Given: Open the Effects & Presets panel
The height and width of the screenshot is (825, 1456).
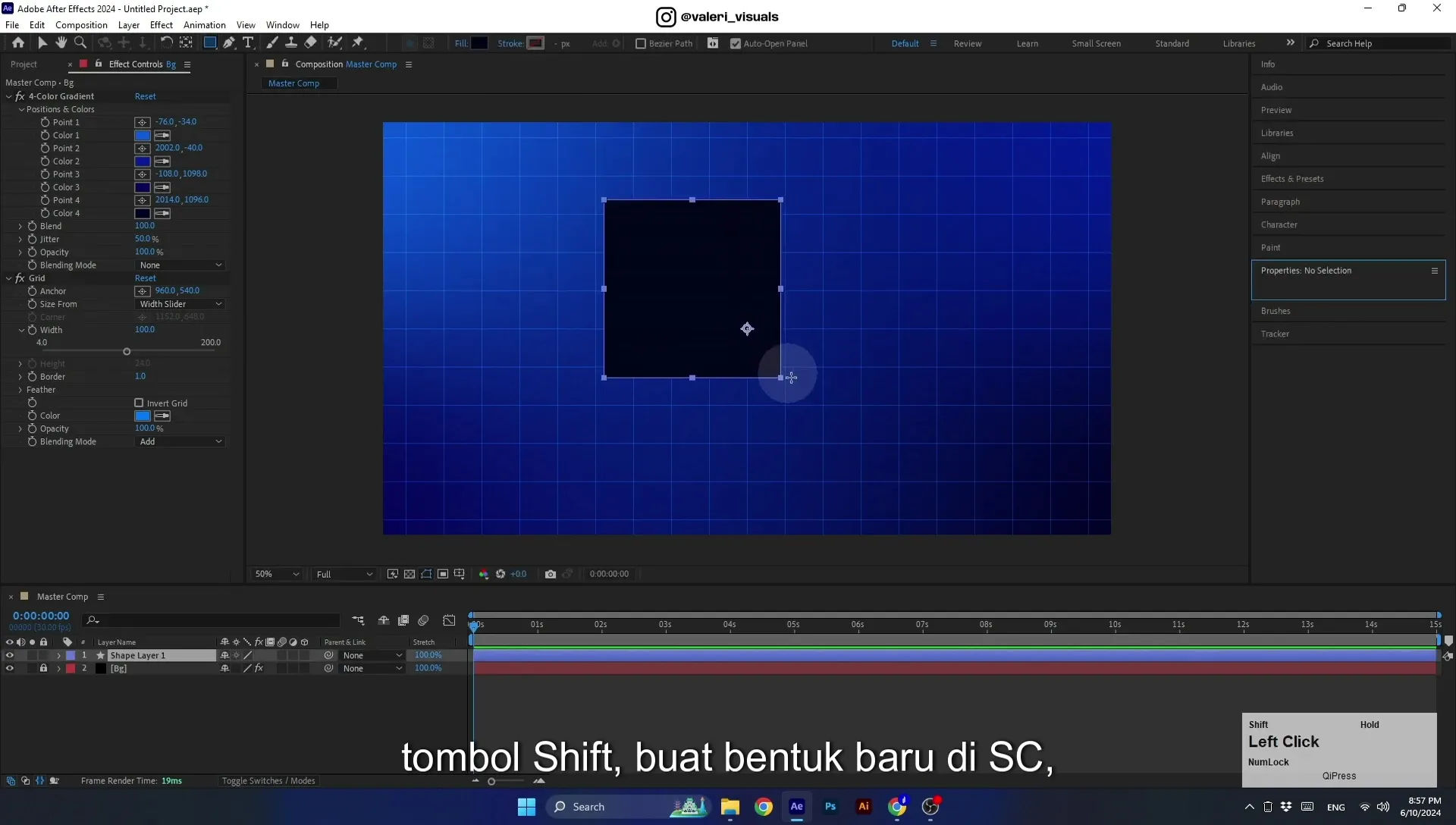Looking at the screenshot, I should [1292, 179].
